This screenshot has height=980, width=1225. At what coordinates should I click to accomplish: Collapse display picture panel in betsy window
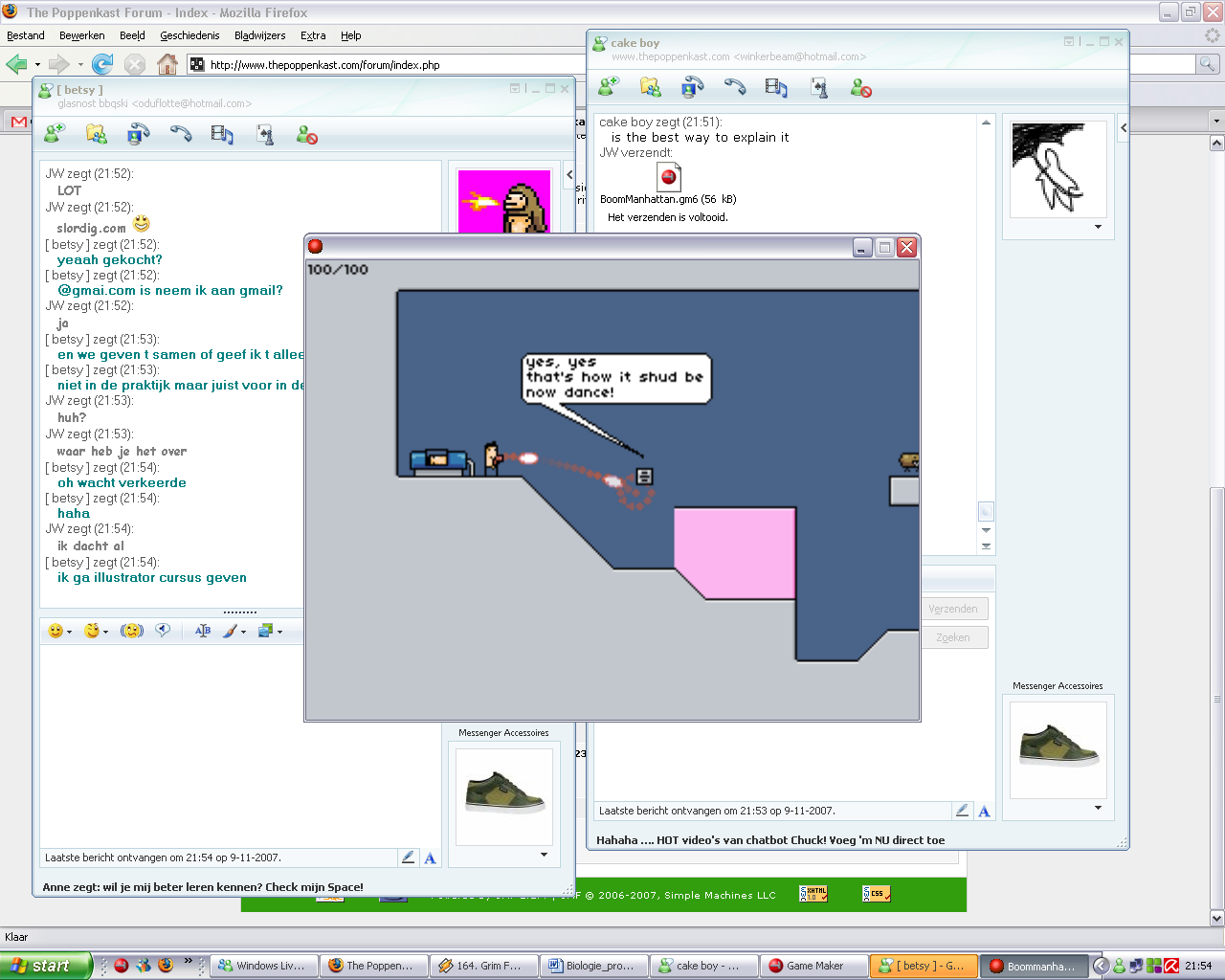point(569,175)
